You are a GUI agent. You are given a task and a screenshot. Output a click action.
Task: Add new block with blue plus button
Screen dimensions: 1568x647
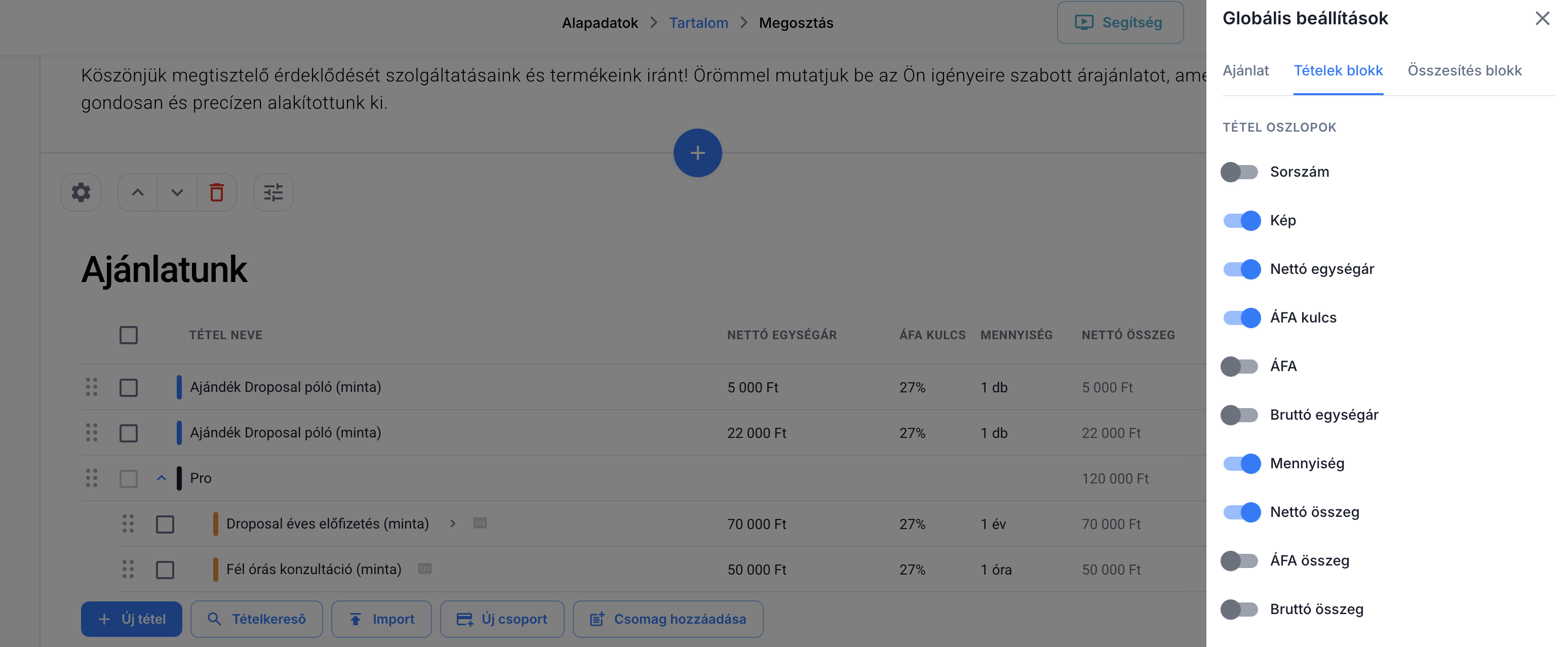click(697, 153)
